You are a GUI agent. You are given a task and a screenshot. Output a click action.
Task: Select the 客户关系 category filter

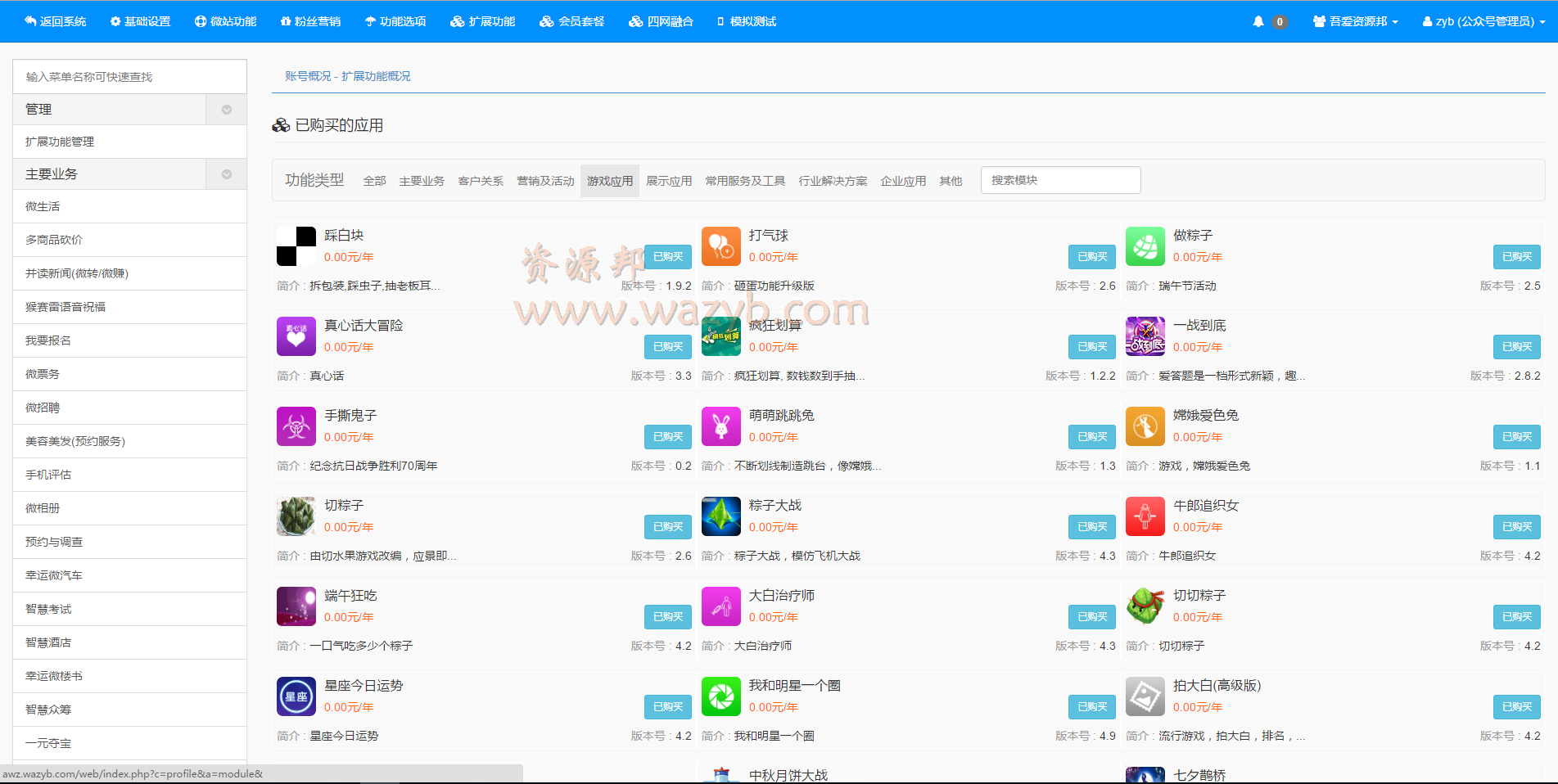481,181
